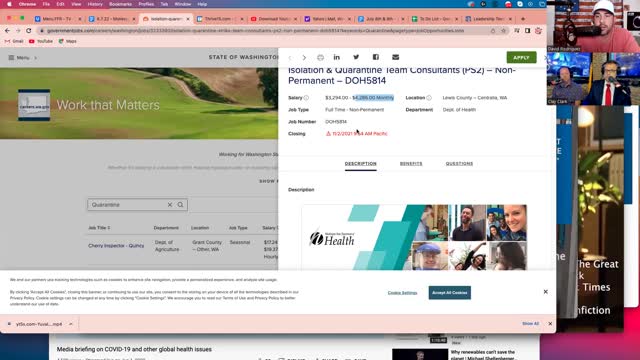Reload the page in Chrome

tap(29, 31)
